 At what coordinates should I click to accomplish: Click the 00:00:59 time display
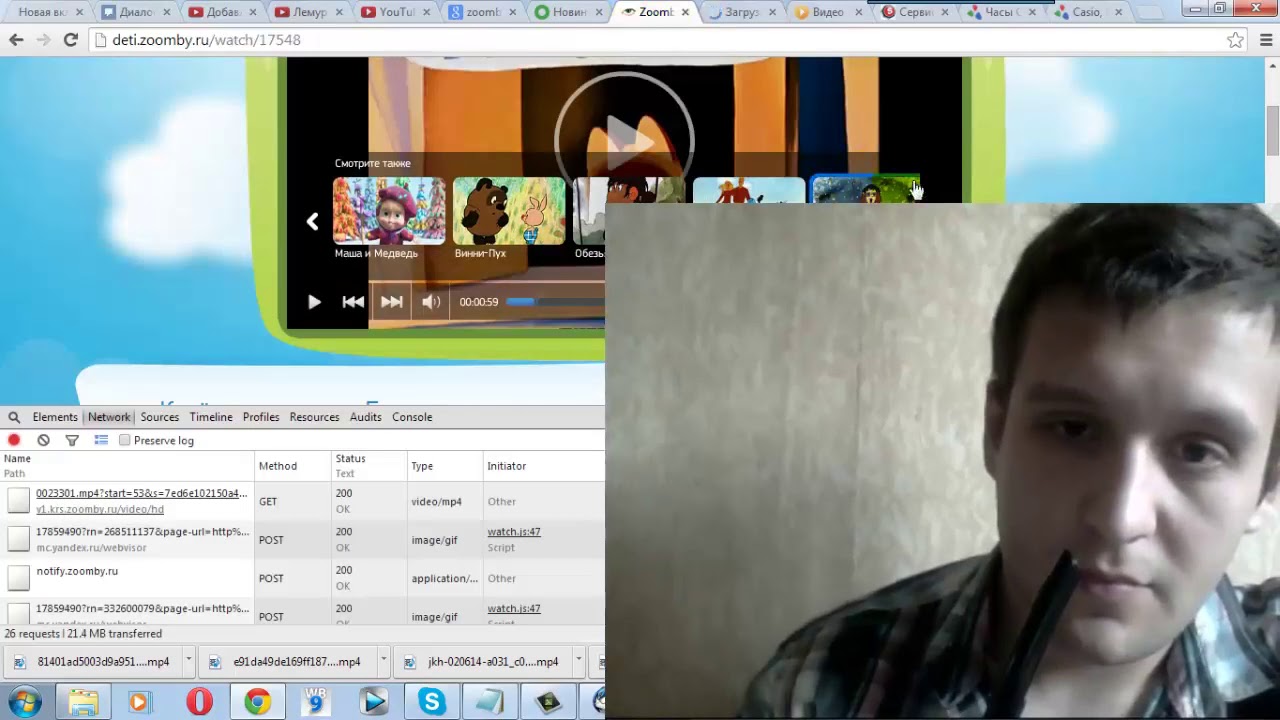478,302
